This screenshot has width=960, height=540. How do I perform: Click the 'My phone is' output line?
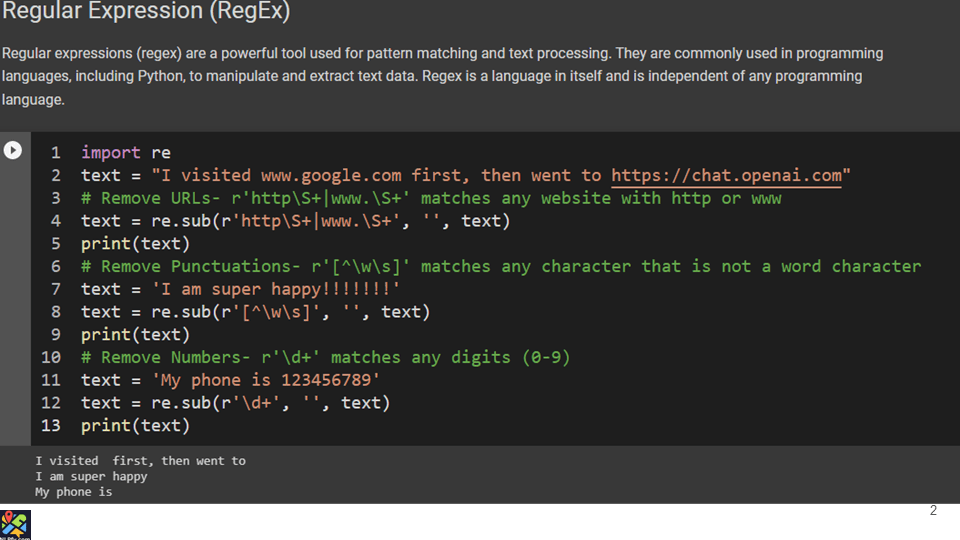coord(74,492)
